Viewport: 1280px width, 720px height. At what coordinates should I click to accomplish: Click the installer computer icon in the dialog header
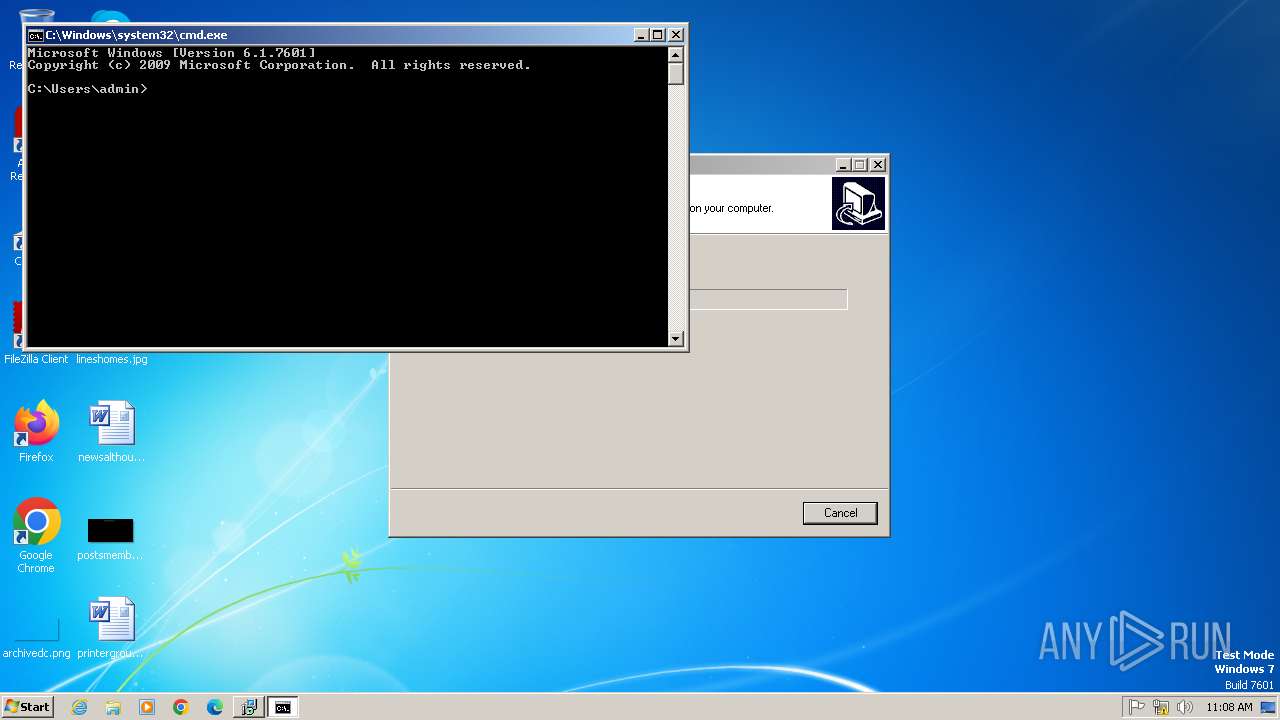(858, 204)
